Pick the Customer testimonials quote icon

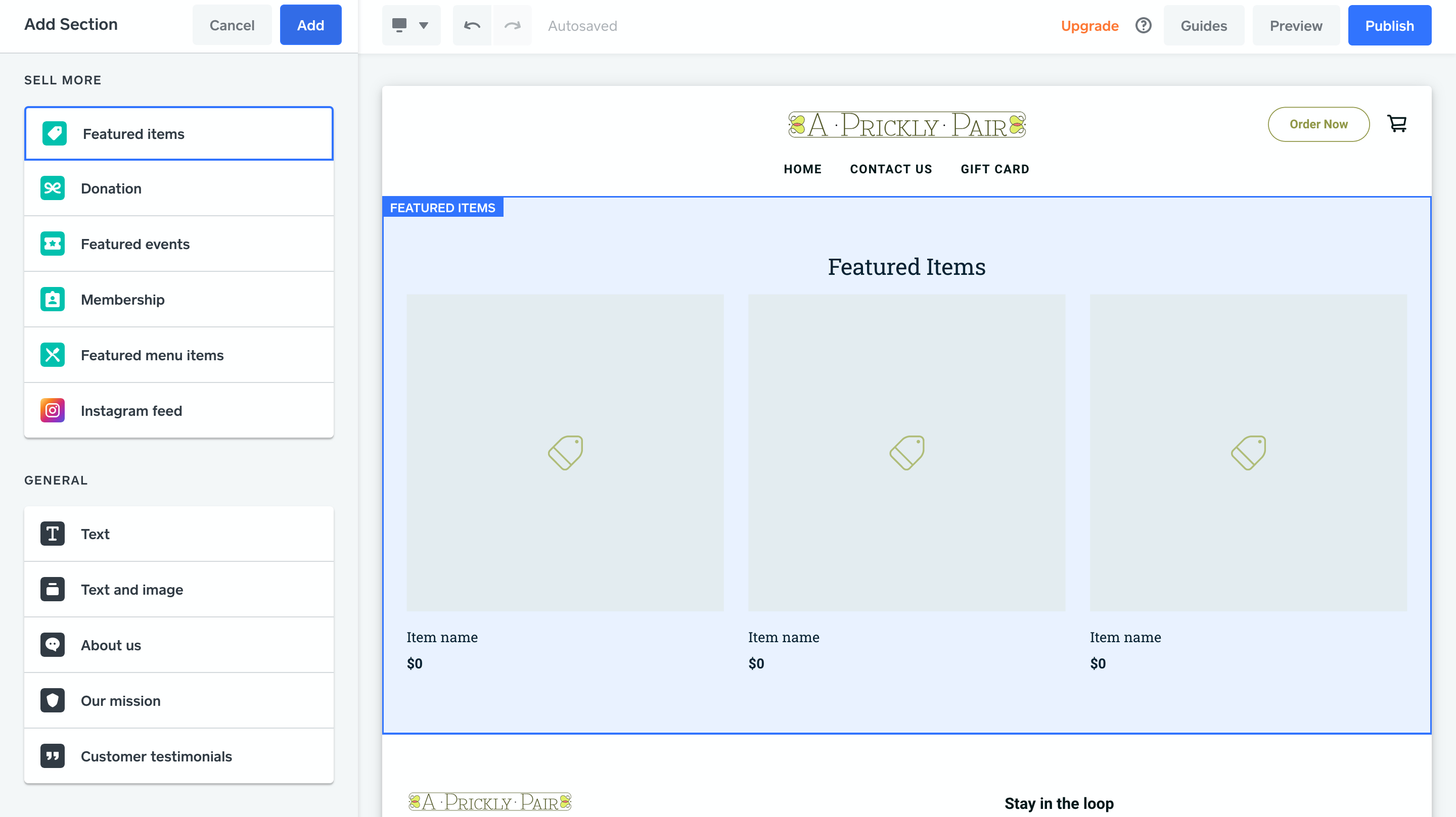(x=53, y=756)
